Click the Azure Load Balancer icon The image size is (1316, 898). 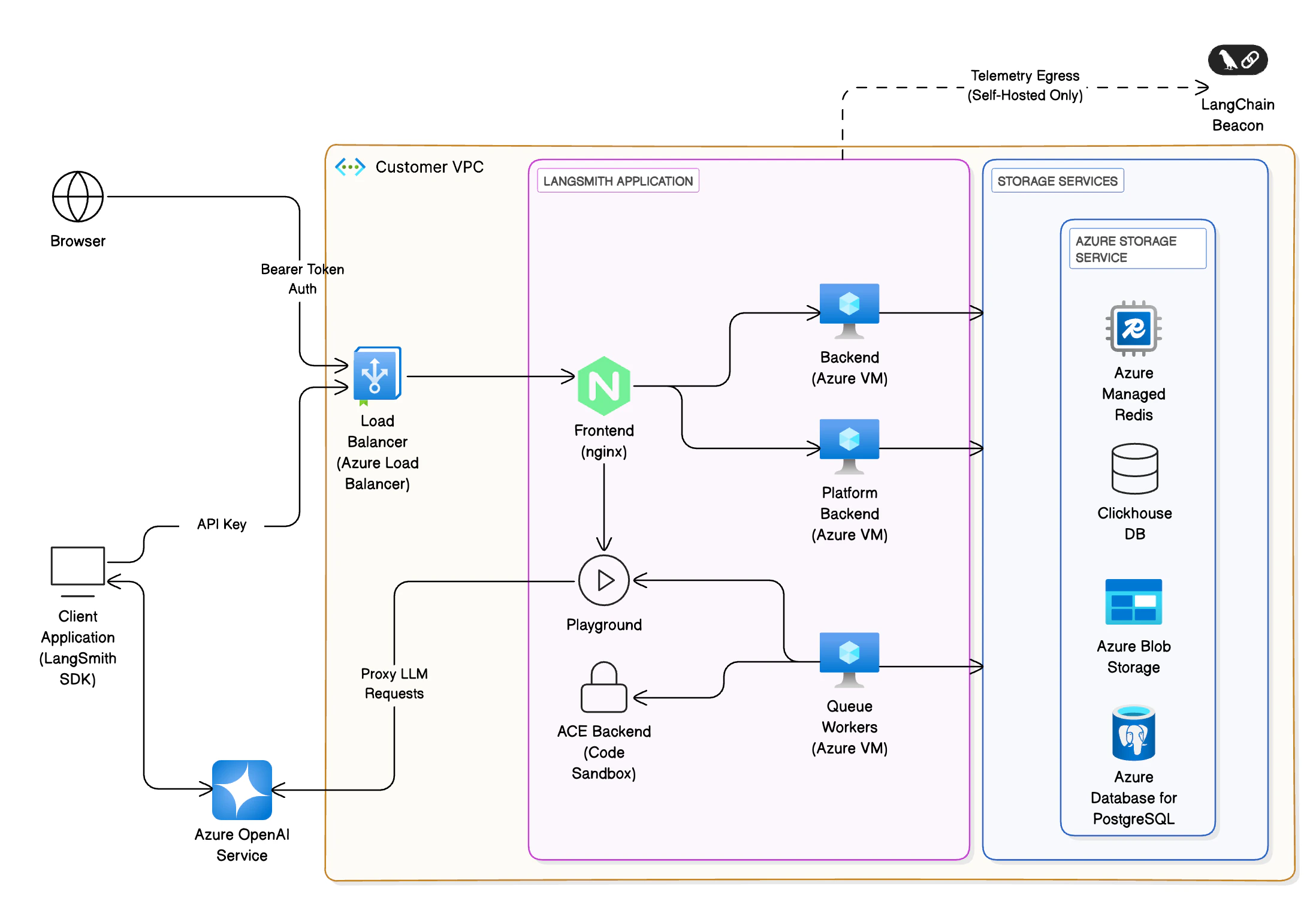(376, 373)
